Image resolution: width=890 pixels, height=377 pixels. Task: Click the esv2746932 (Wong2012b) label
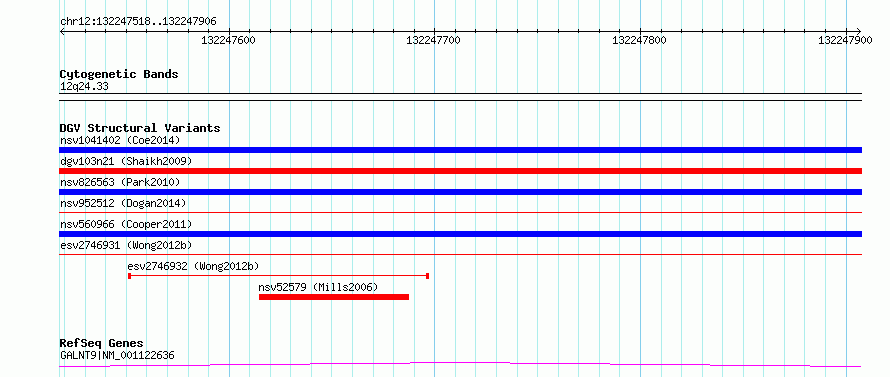click(x=194, y=266)
